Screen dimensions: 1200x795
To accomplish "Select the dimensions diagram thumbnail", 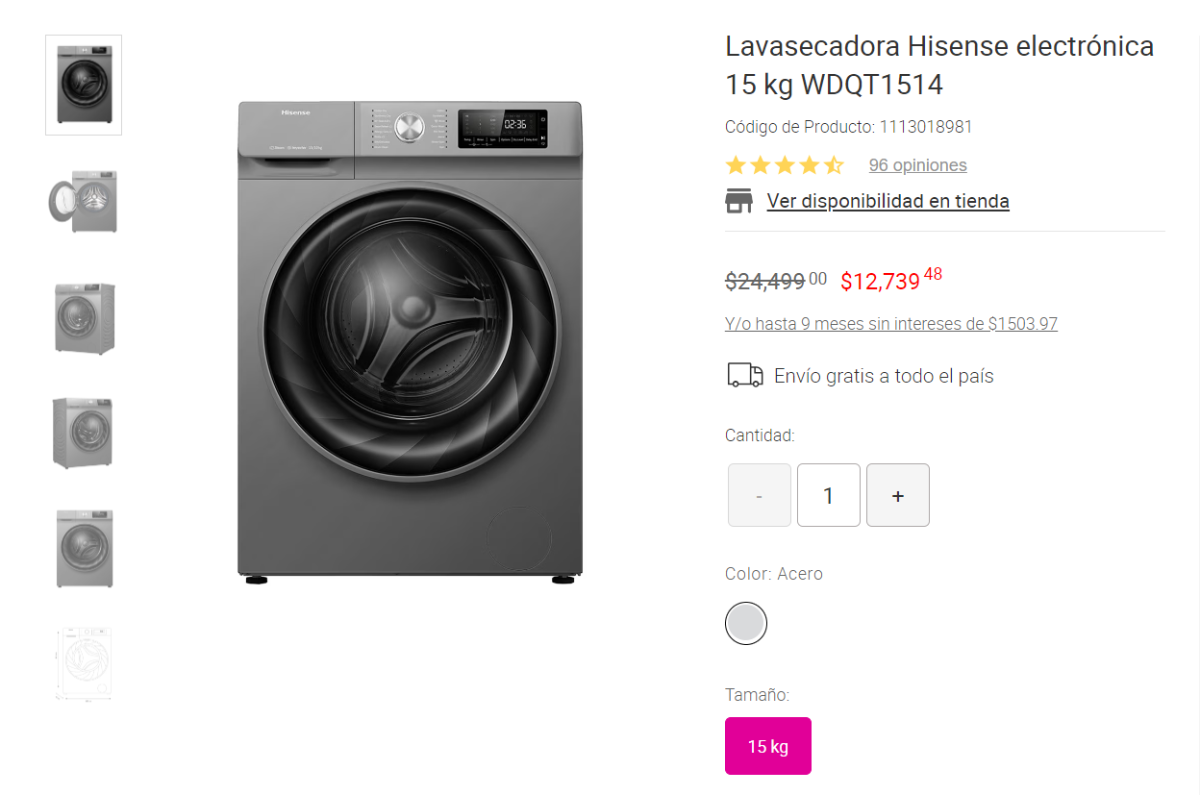I will click(84, 664).
